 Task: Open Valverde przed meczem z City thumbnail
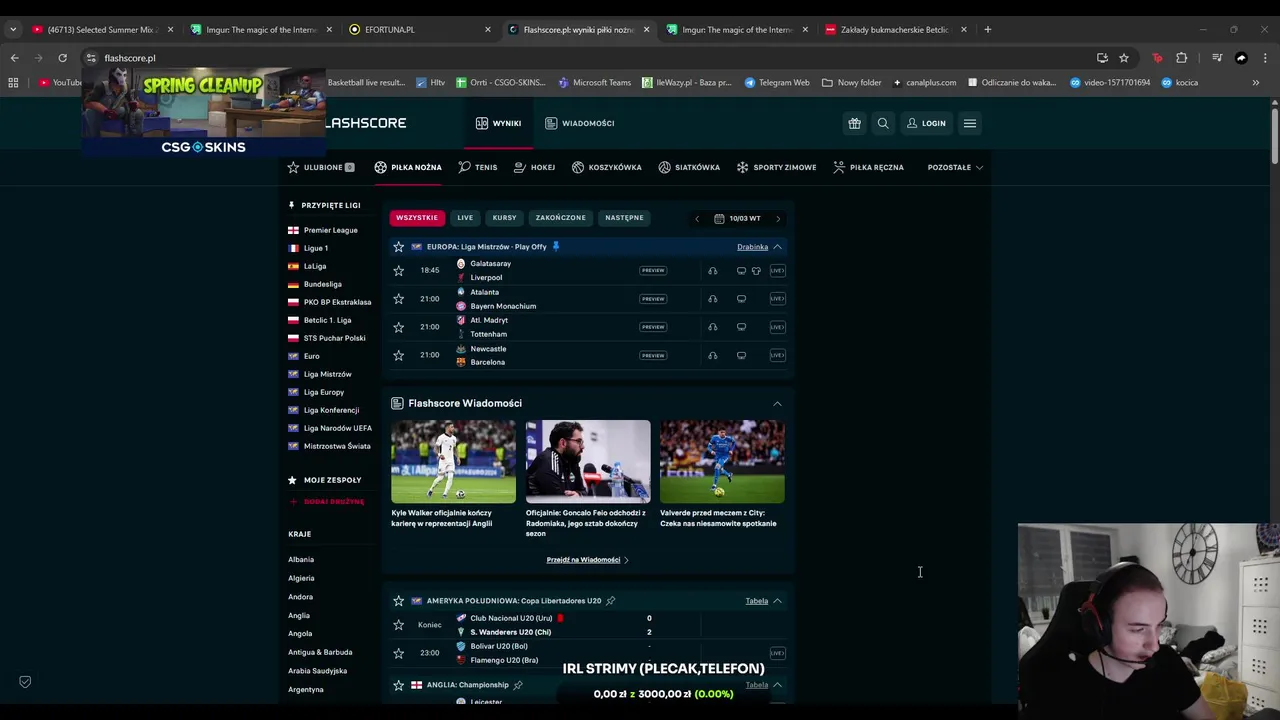(x=722, y=461)
